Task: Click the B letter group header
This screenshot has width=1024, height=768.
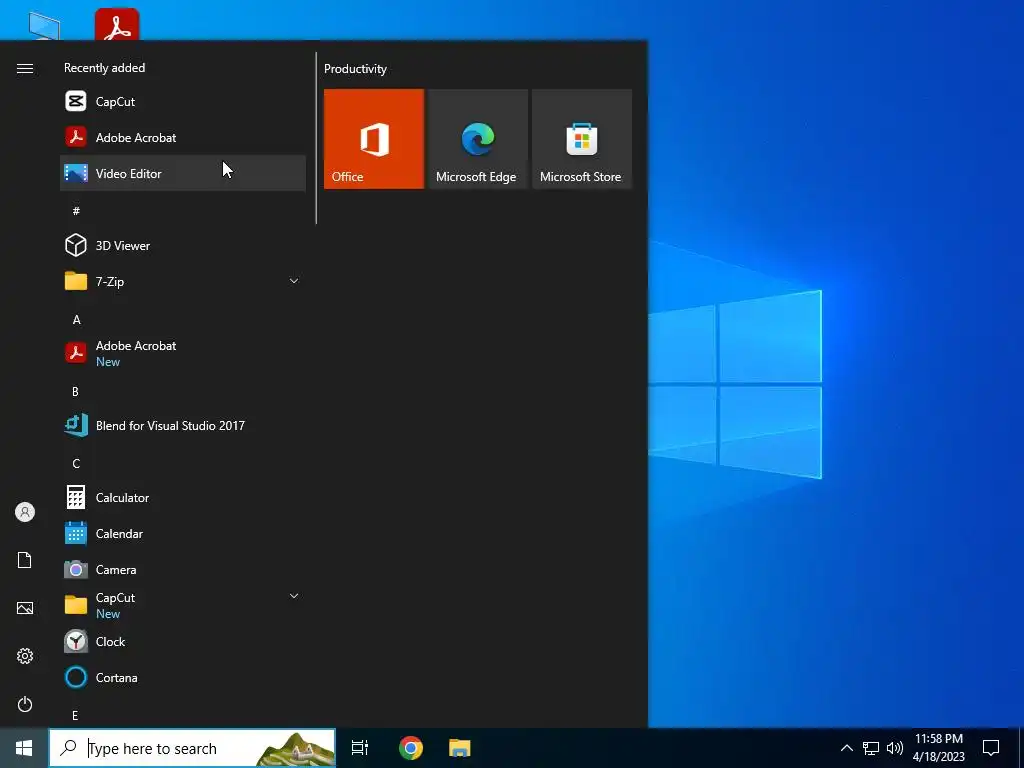Action: click(75, 391)
